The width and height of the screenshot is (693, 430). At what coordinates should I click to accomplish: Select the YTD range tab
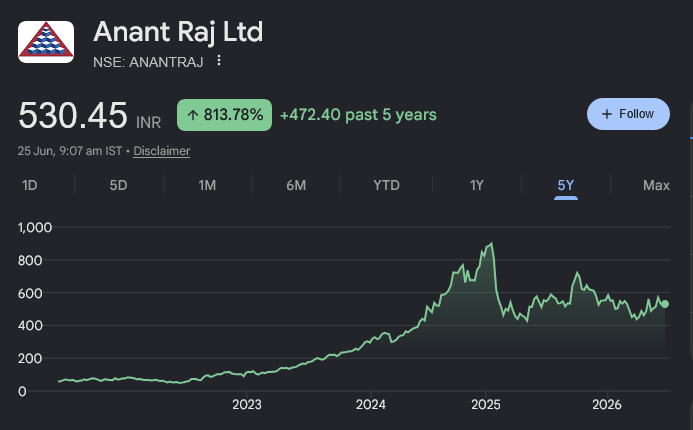pos(387,185)
